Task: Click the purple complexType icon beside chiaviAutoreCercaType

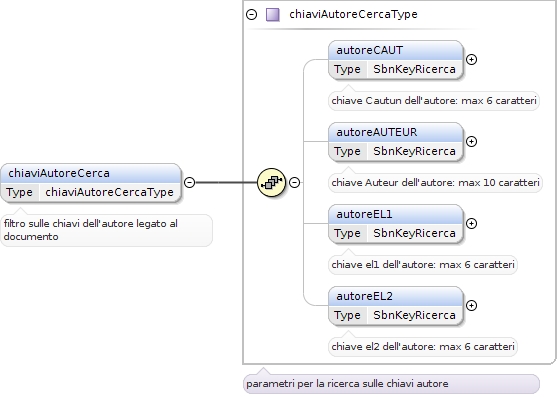Action: pos(273,15)
